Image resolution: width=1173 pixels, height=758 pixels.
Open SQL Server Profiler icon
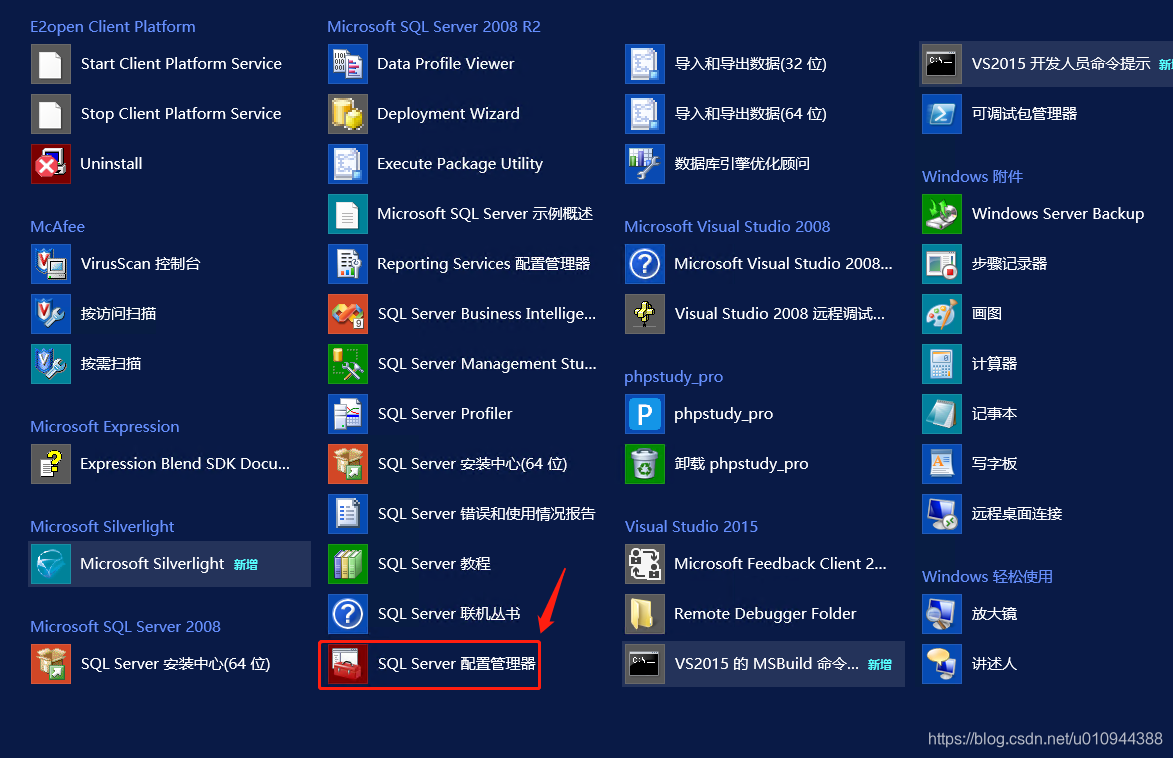[x=348, y=414]
